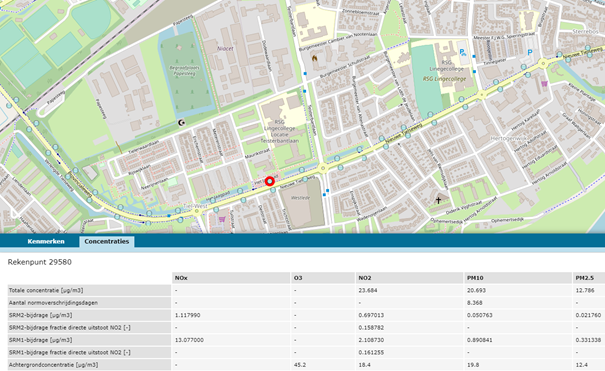Click the PM2.5 SRM2 value 0.021760
Viewport: 605px width, 371px height.
[588, 315]
